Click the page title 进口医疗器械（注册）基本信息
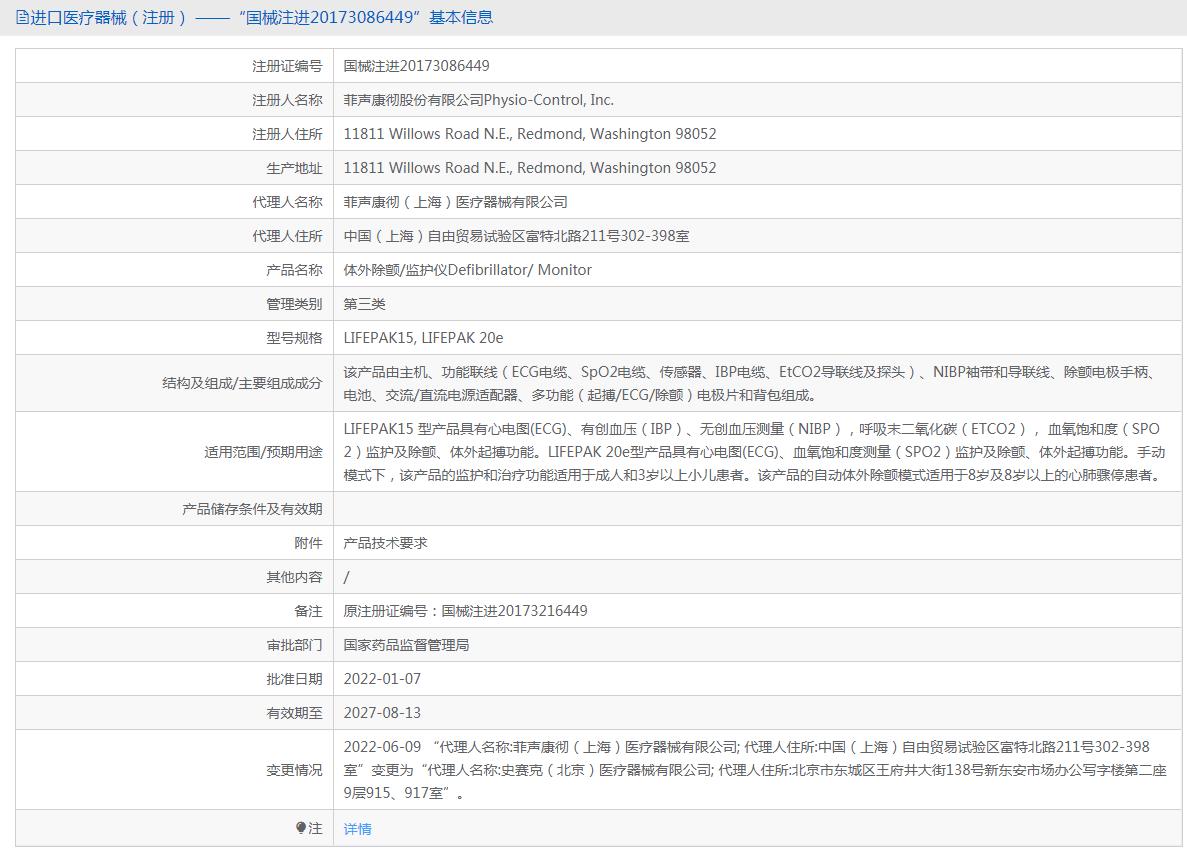1187x848 pixels. (262, 17)
